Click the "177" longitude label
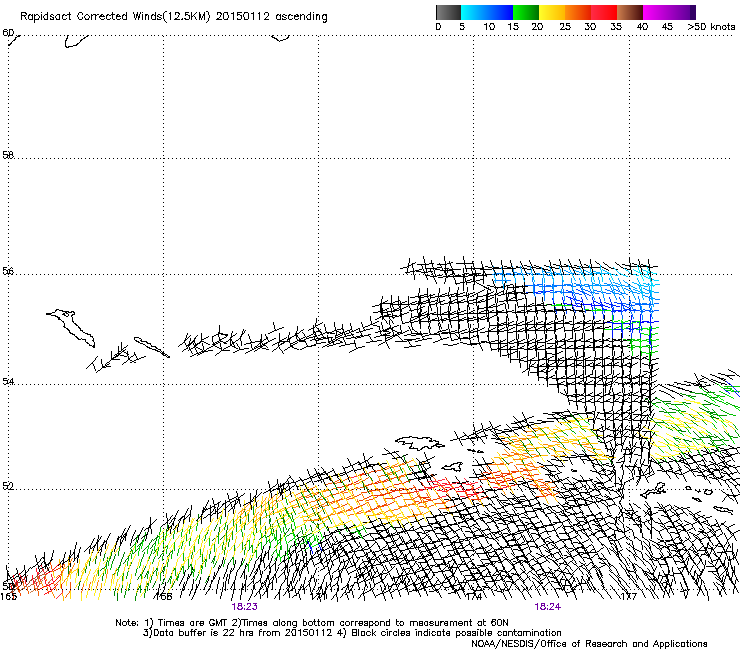The image size is (740, 650). pyautogui.click(x=629, y=597)
